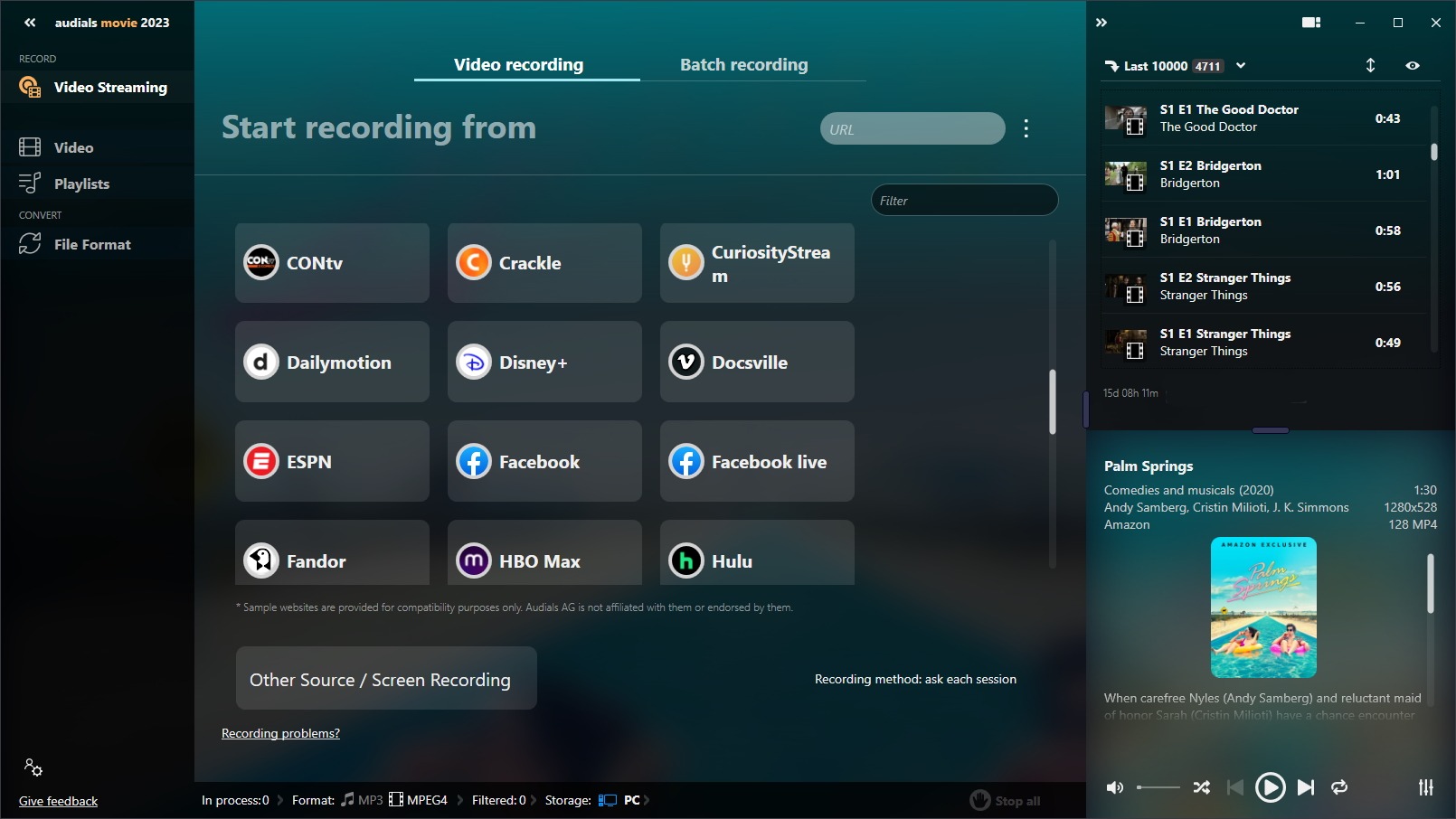Switch to the Batch recording tab
The height and width of the screenshot is (819, 1456).
743,64
